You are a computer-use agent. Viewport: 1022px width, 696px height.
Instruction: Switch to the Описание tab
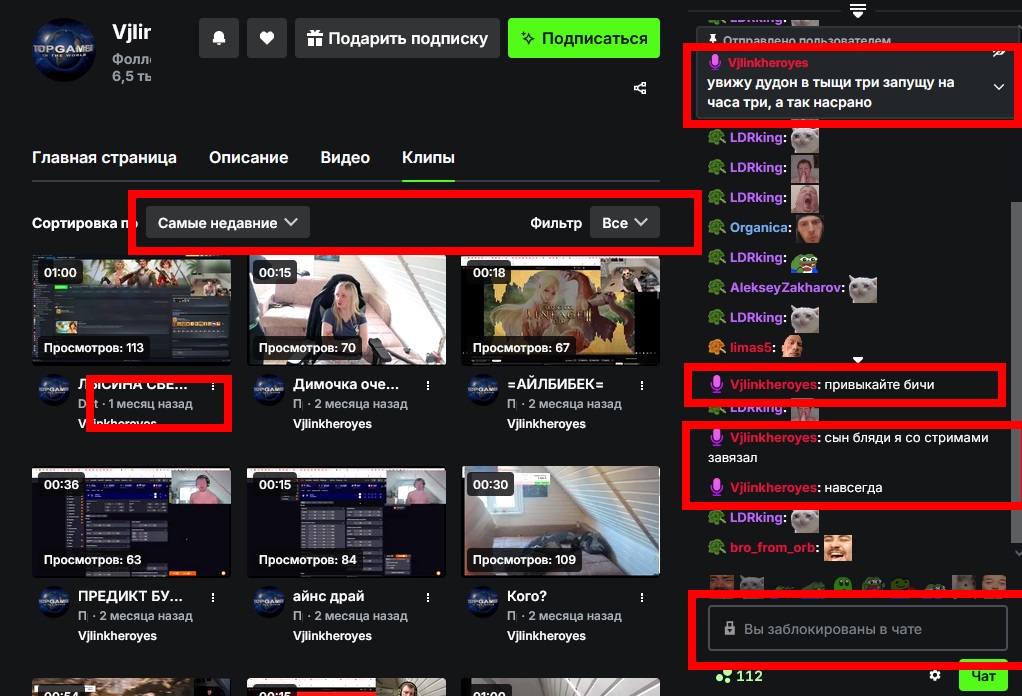[x=248, y=158]
